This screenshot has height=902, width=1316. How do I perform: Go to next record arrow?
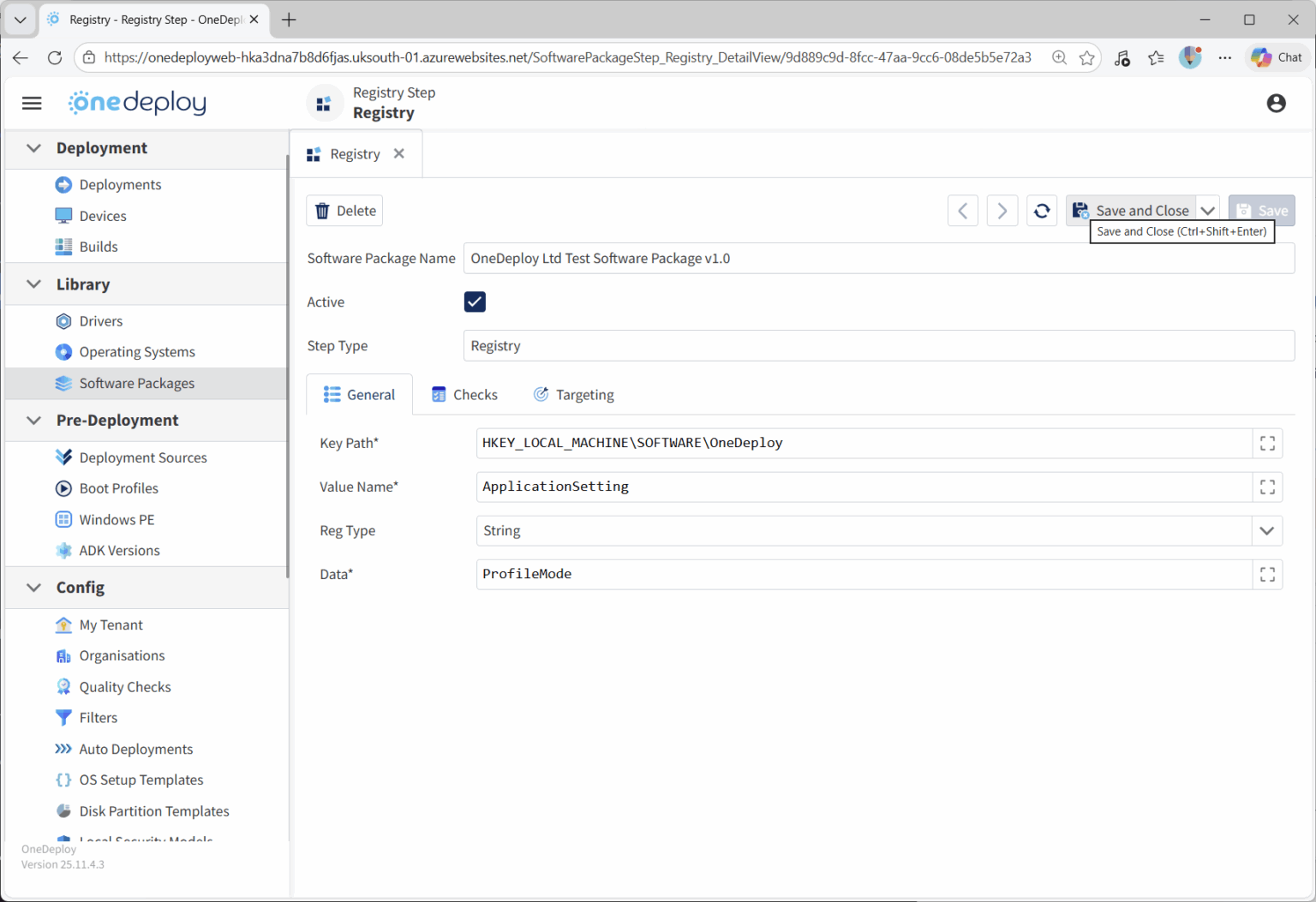pos(1002,211)
